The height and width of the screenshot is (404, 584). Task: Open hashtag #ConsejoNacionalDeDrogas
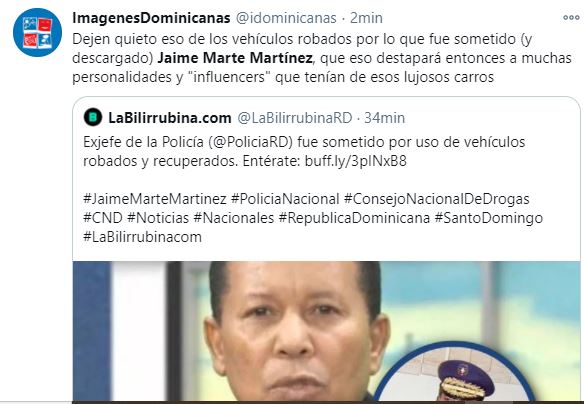437,199
